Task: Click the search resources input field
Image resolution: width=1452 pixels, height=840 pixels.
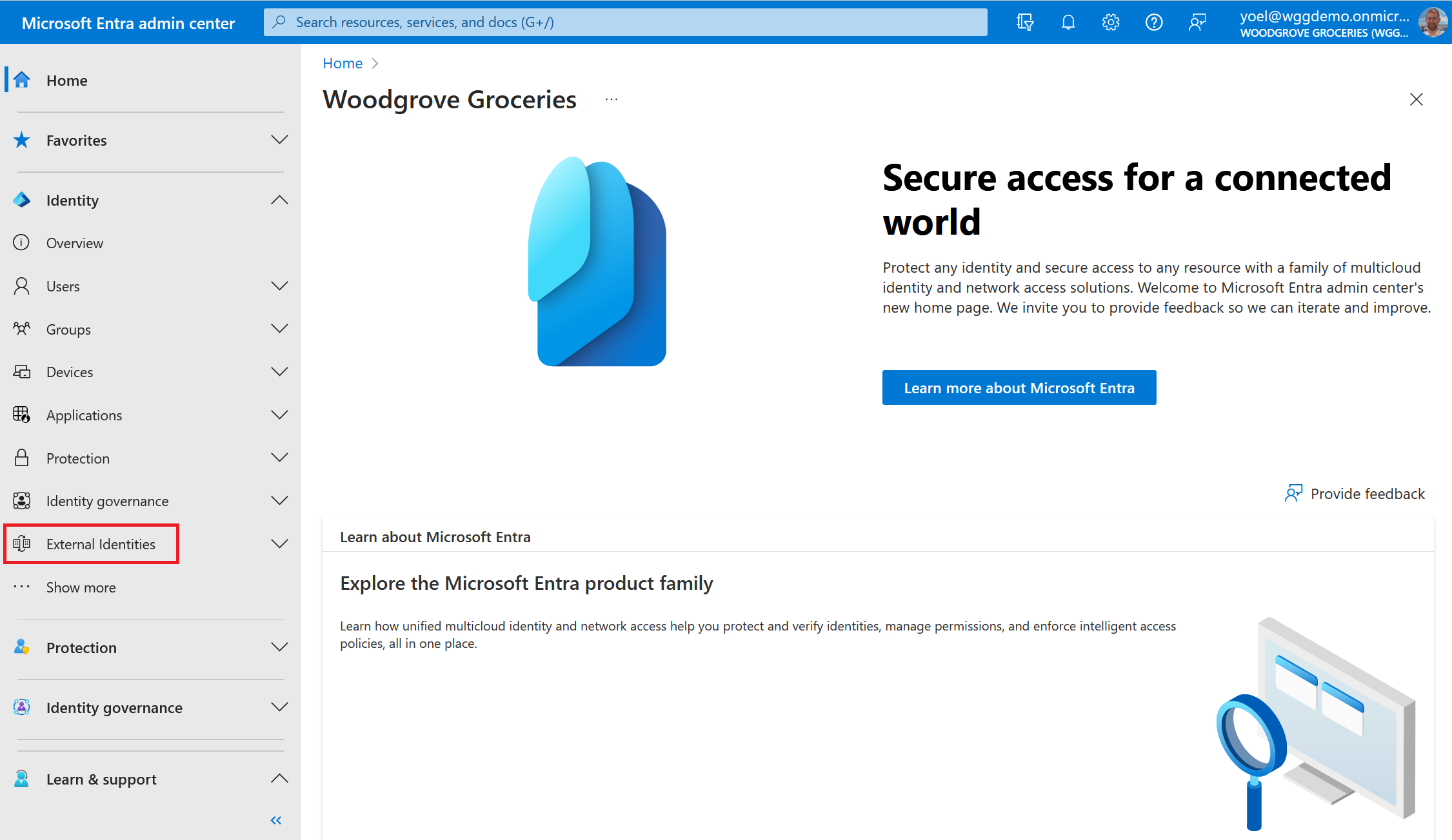Action: click(625, 23)
